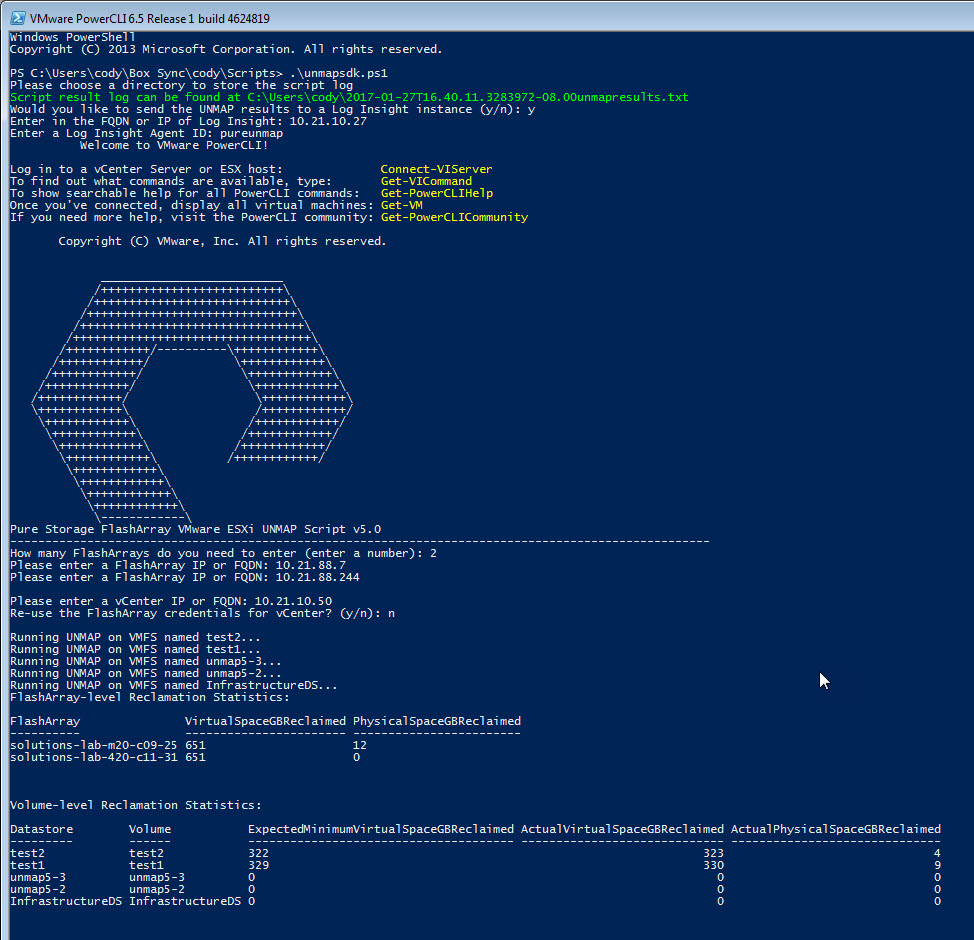974x940 pixels.
Task: Click the vCenter IP '10.21.10.50'
Action: point(293,601)
